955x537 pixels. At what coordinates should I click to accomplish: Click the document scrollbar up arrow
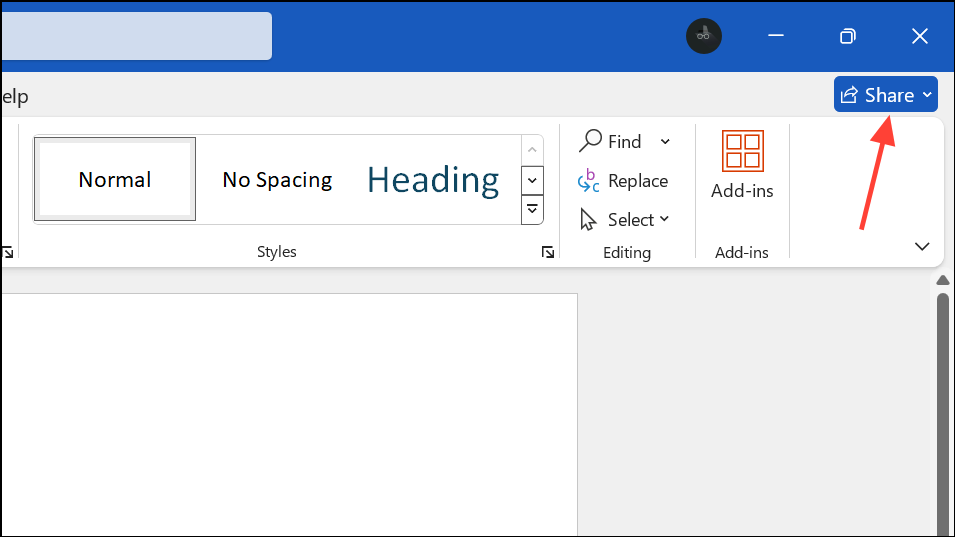click(x=942, y=281)
